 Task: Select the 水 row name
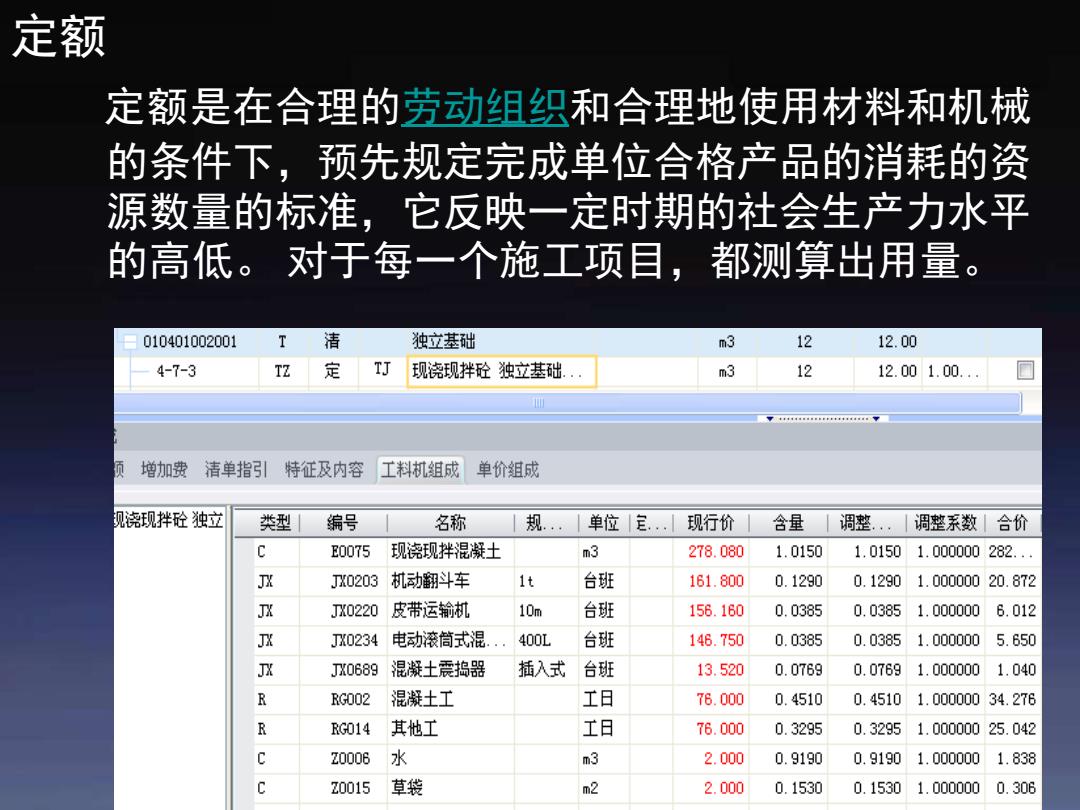[x=399, y=758]
